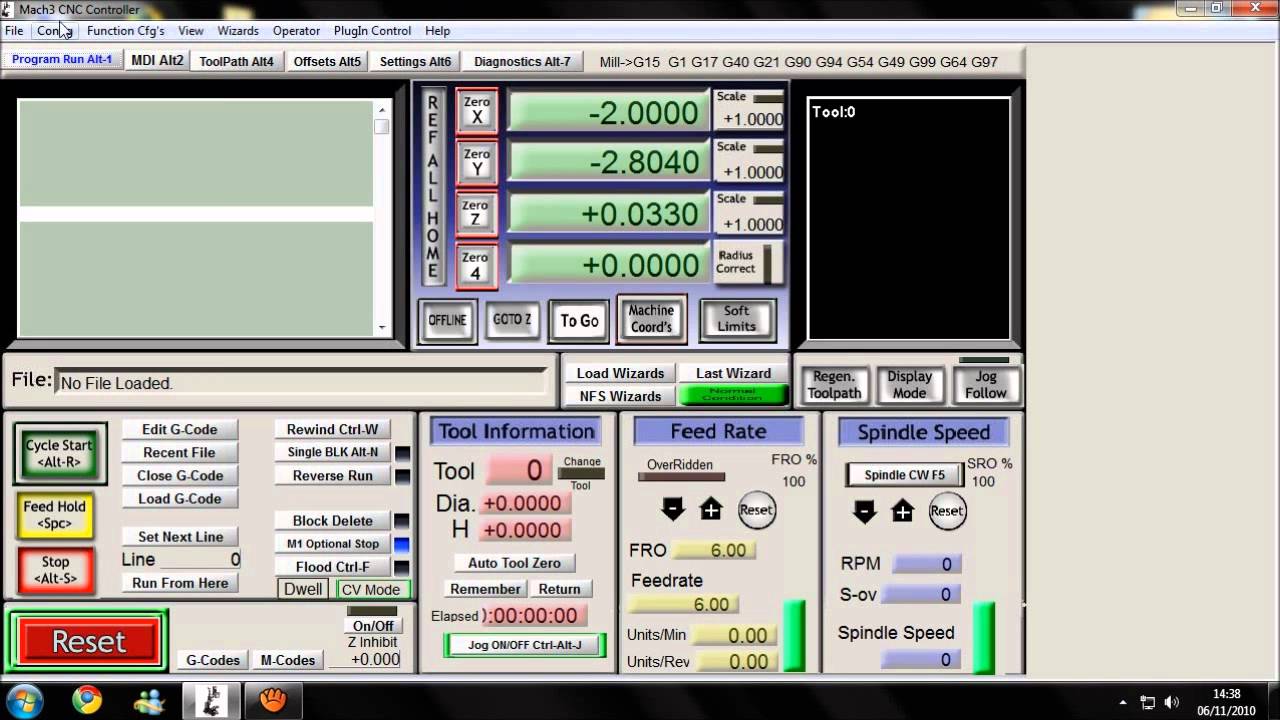Click the Tool number field
Viewport: 1280px width, 720px height.
pyautogui.click(x=519, y=470)
